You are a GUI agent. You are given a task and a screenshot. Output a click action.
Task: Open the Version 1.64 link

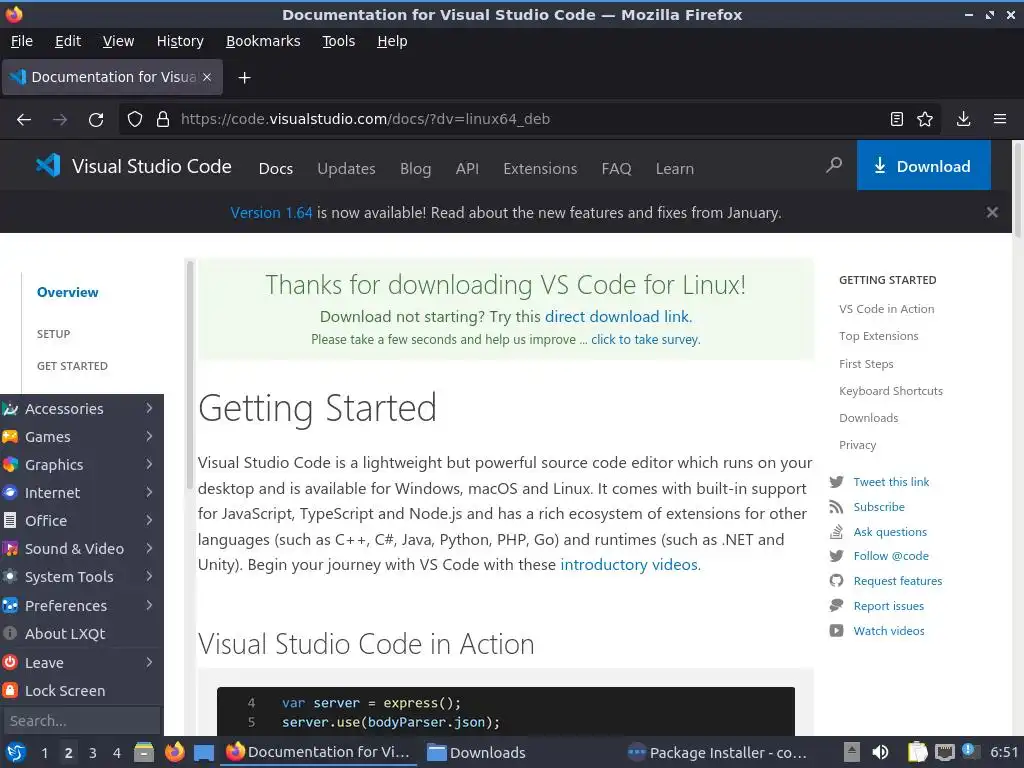[271, 213]
